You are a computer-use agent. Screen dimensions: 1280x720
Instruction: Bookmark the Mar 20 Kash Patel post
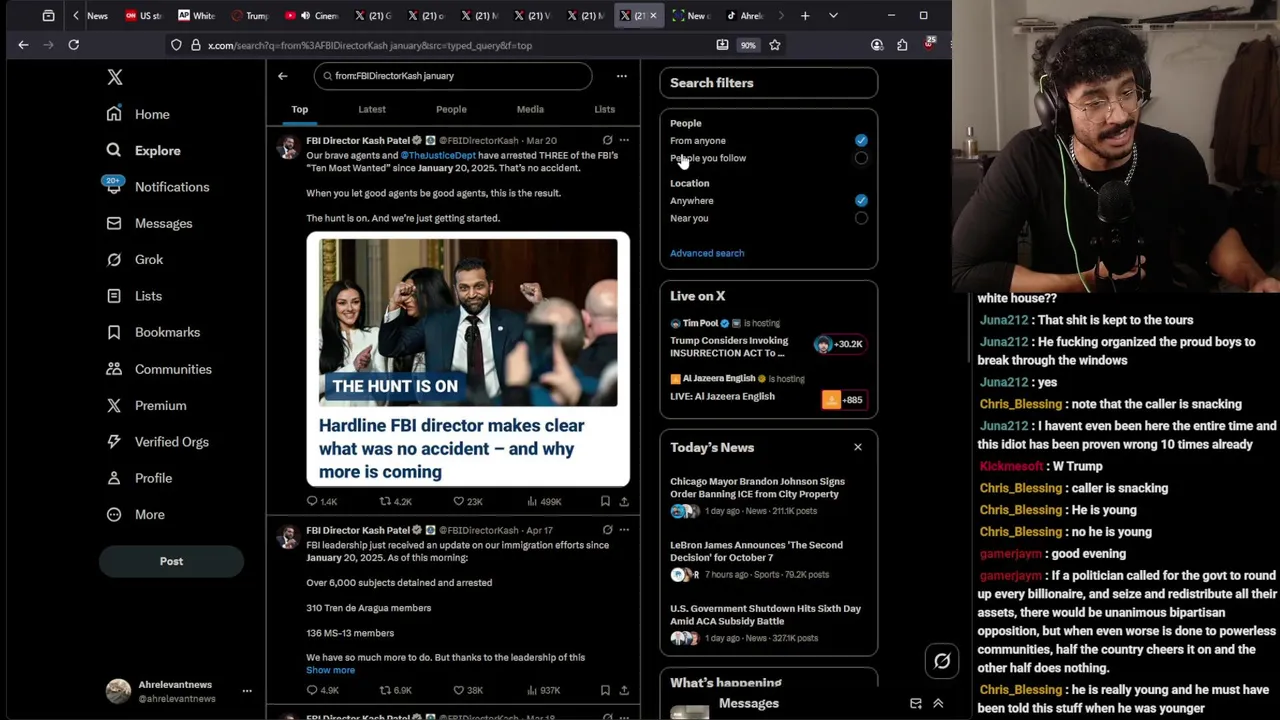(x=605, y=501)
